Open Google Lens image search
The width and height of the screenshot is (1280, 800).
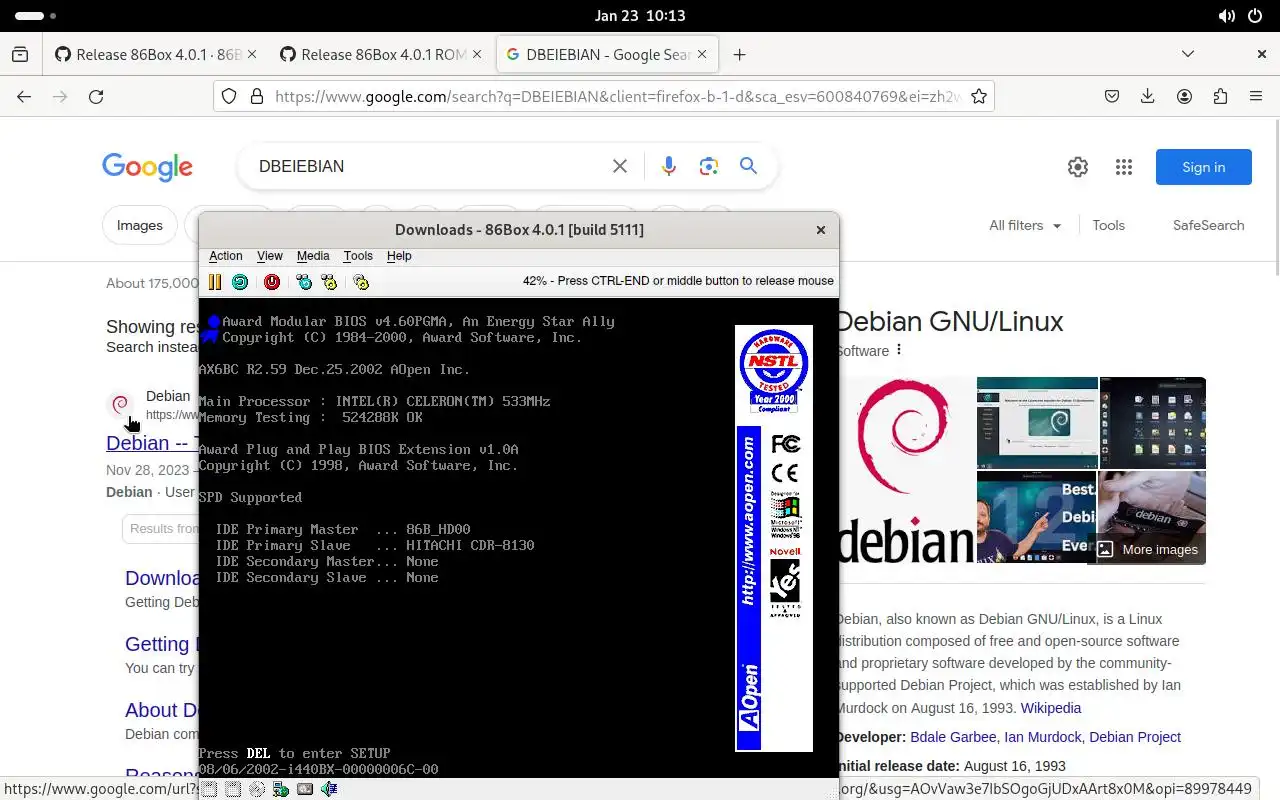(709, 167)
